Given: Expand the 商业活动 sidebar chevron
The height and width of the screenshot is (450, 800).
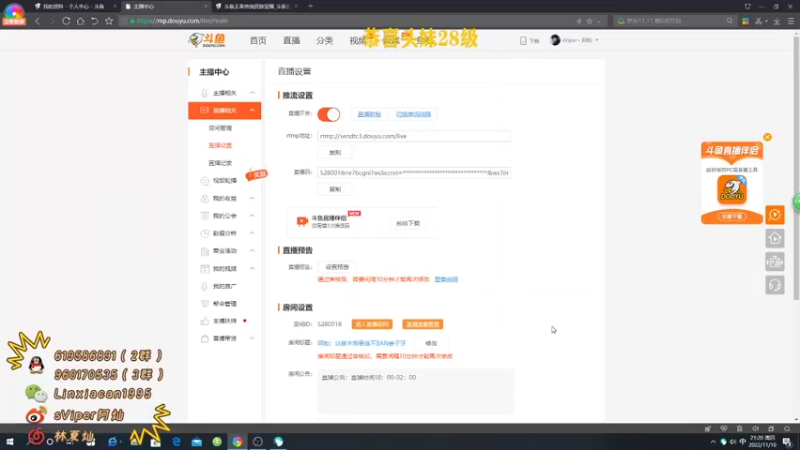Looking at the screenshot, I should coord(252,251).
